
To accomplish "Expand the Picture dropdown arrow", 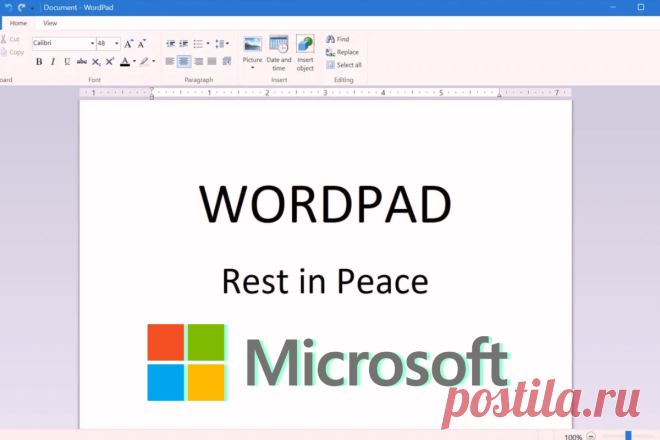I will (x=253, y=68).
